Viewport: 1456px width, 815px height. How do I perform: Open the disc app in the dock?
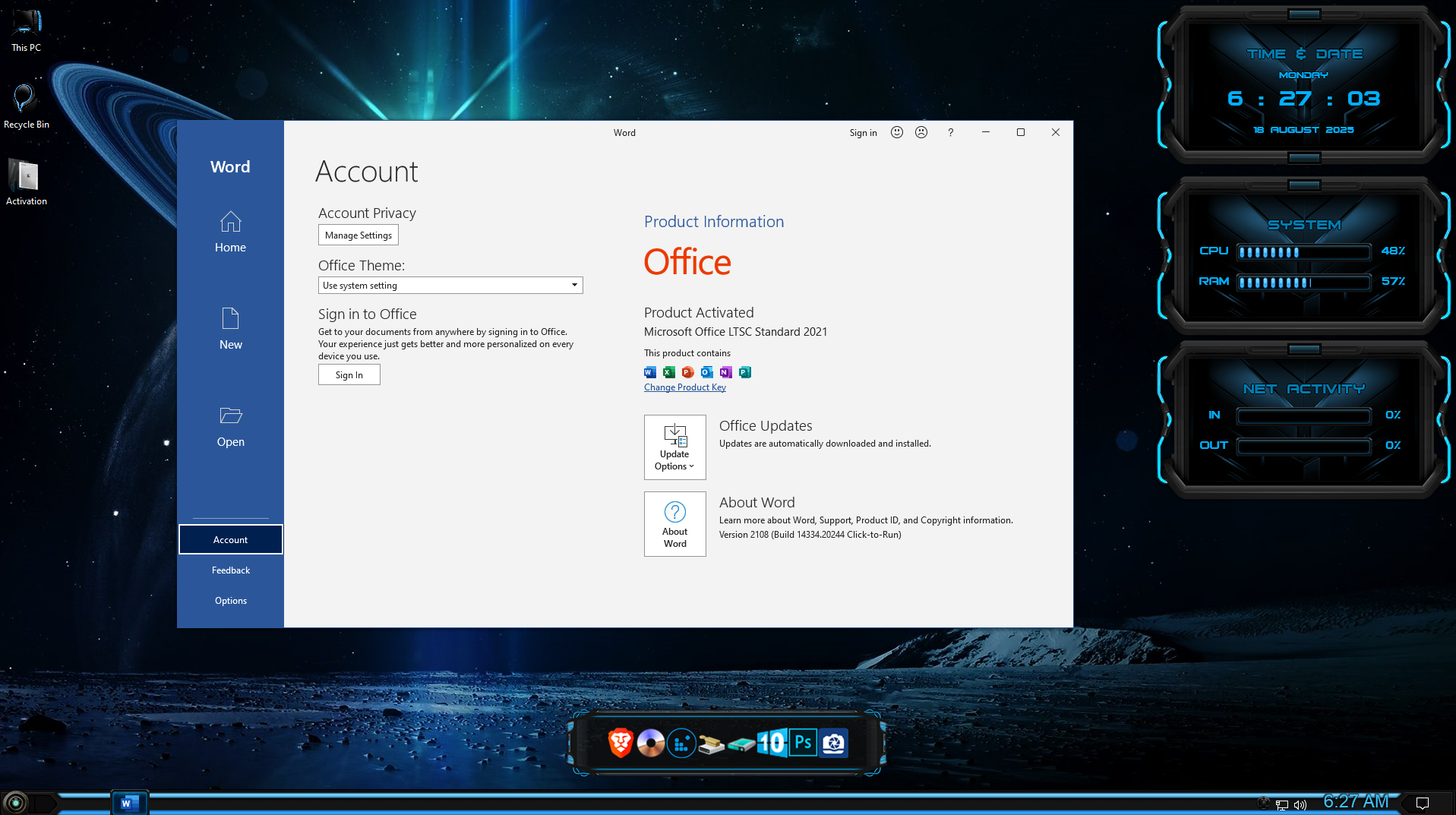(x=651, y=743)
